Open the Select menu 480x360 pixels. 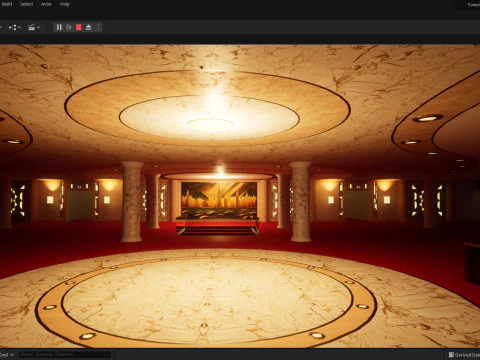pyautogui.click(x=26, y=4)
